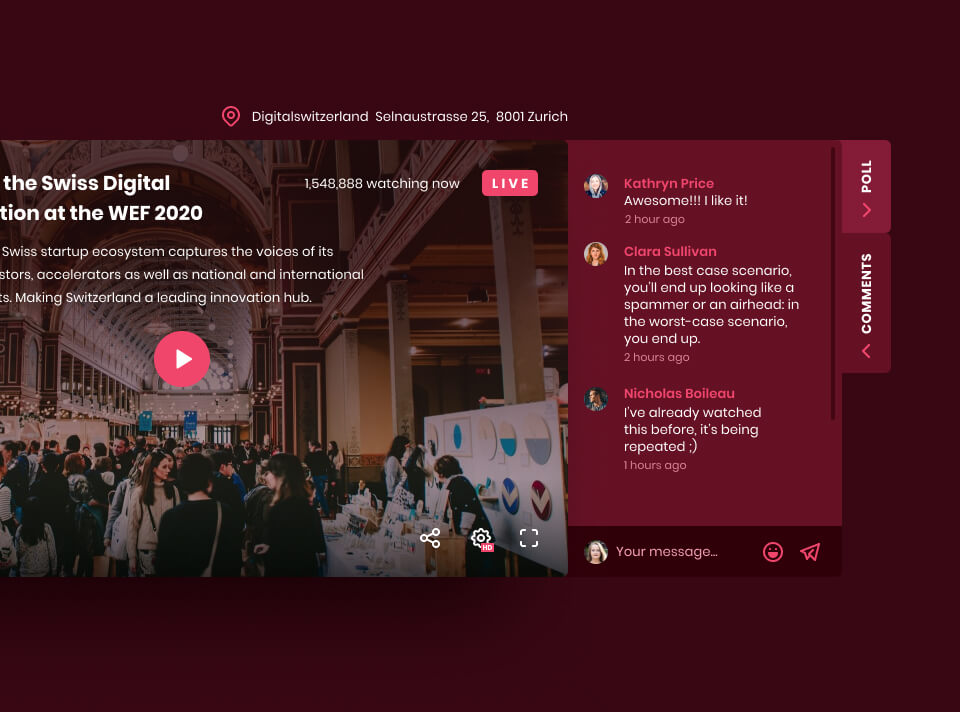Open Kathryn Price's profile name
This screenshot has width=960, height=712.
668,183
